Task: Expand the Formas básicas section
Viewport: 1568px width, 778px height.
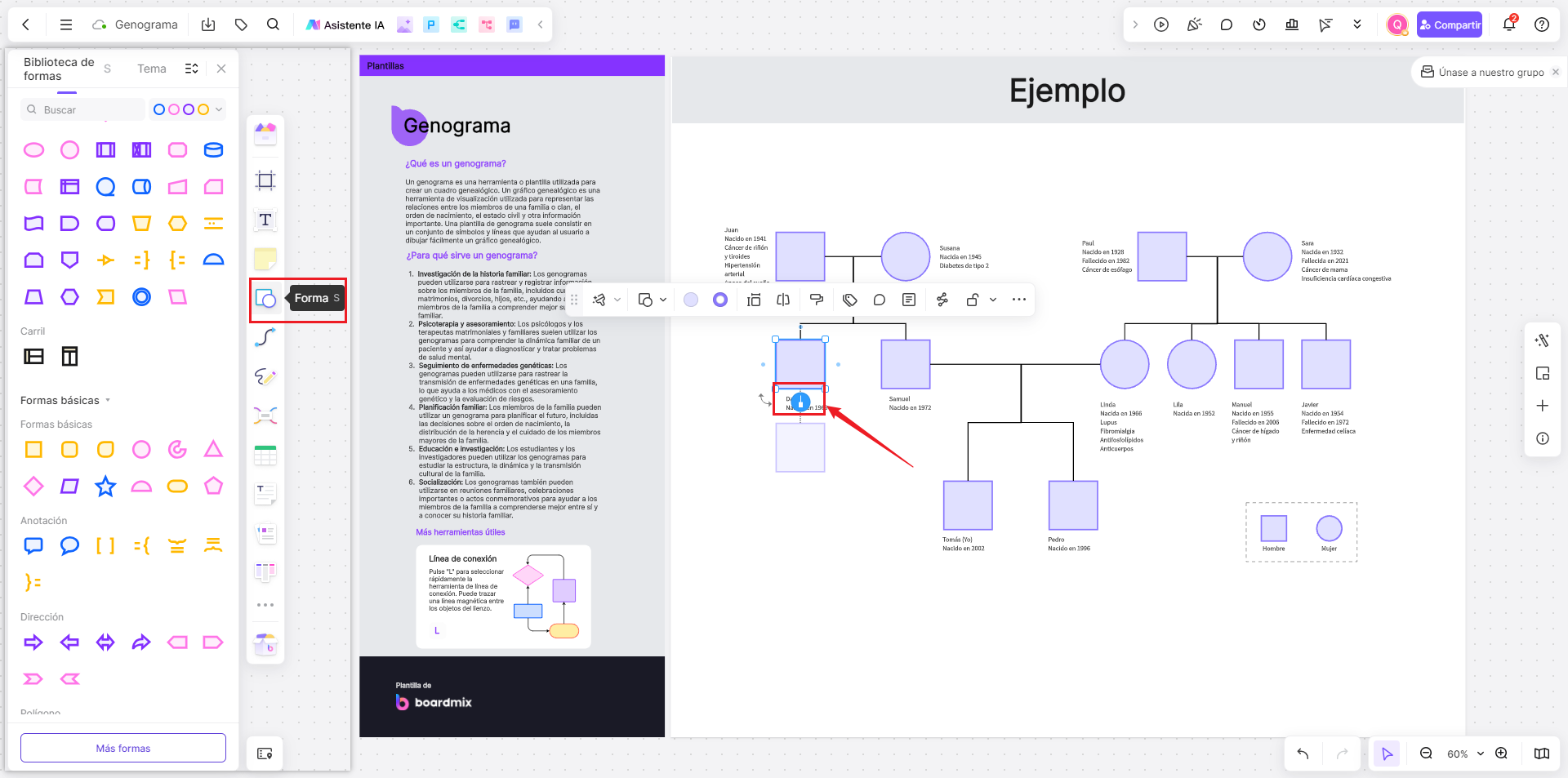Action: point(65,400)
